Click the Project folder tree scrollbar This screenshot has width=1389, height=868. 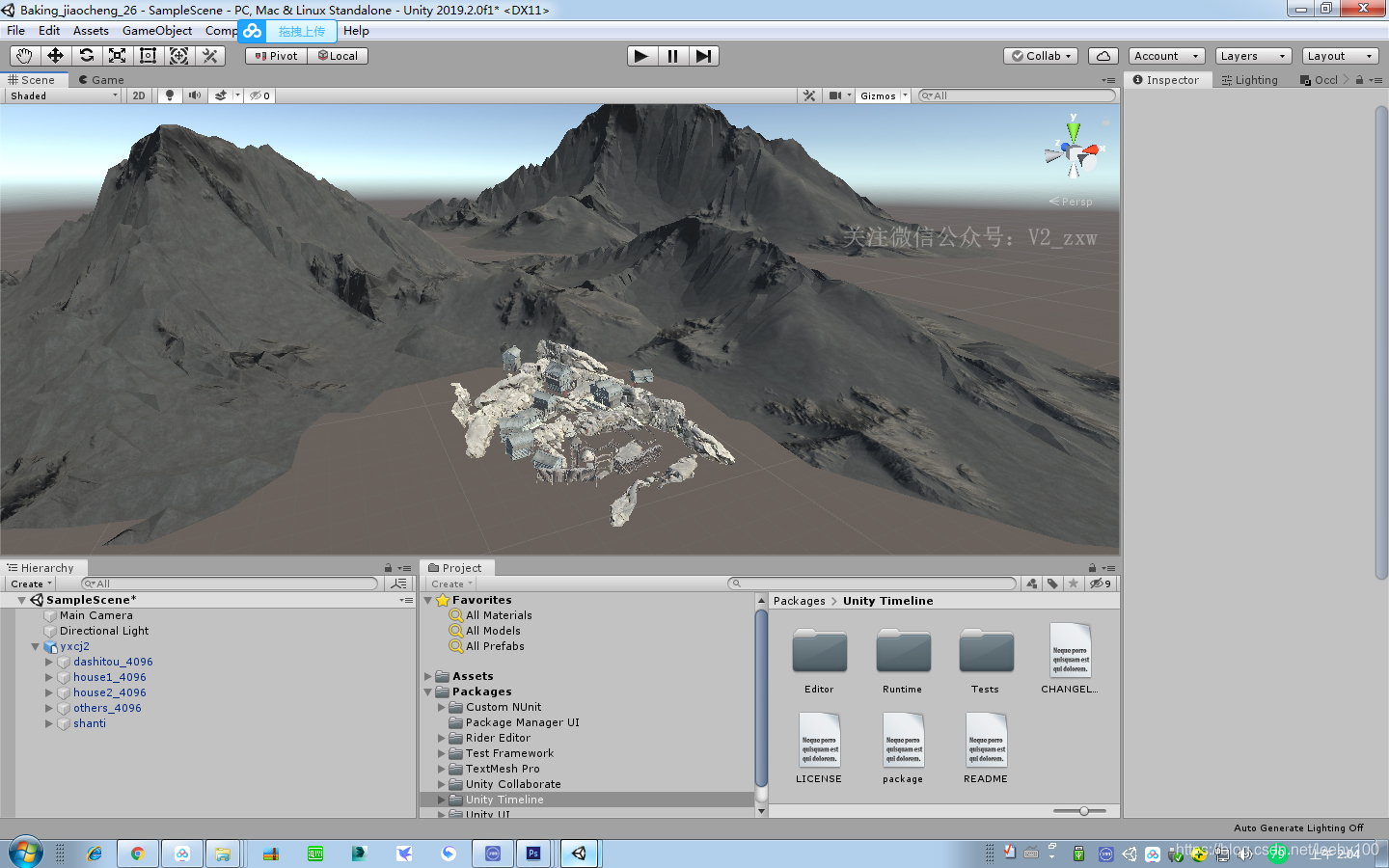pyautogui.click(x=761, y=698)
